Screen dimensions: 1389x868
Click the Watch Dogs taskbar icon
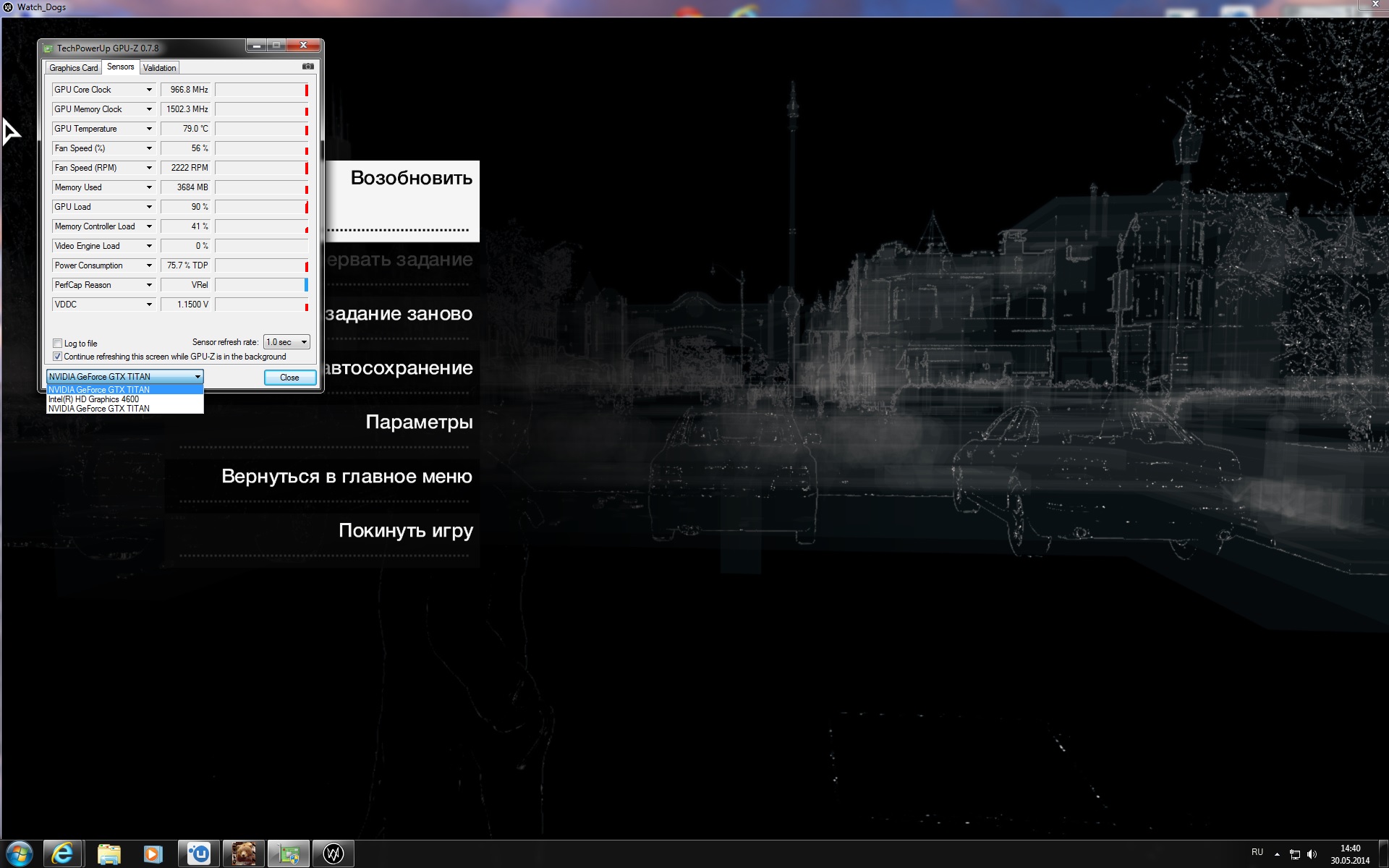333,854
